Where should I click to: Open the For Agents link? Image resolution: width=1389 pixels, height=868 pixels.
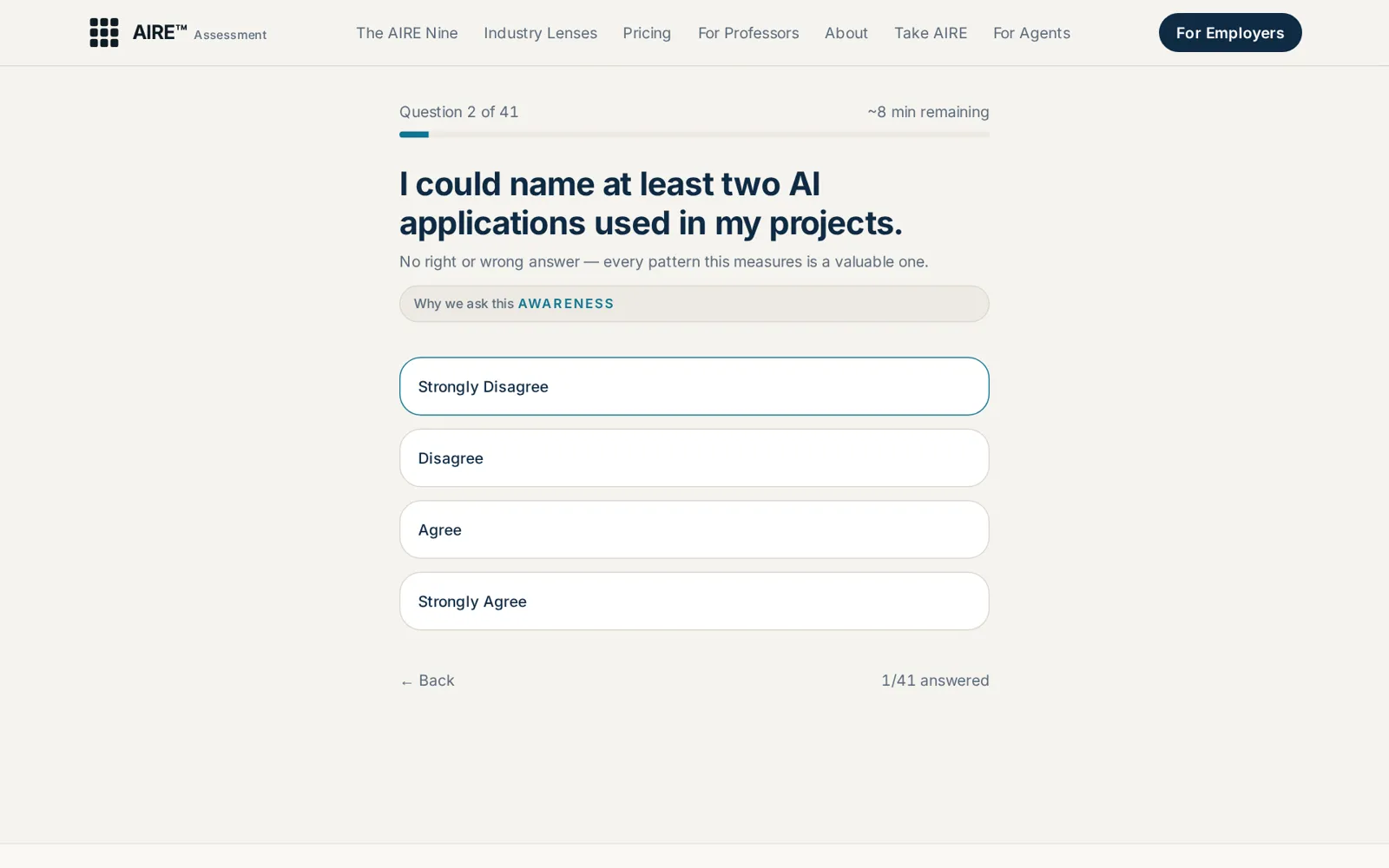click(1031, 33)
